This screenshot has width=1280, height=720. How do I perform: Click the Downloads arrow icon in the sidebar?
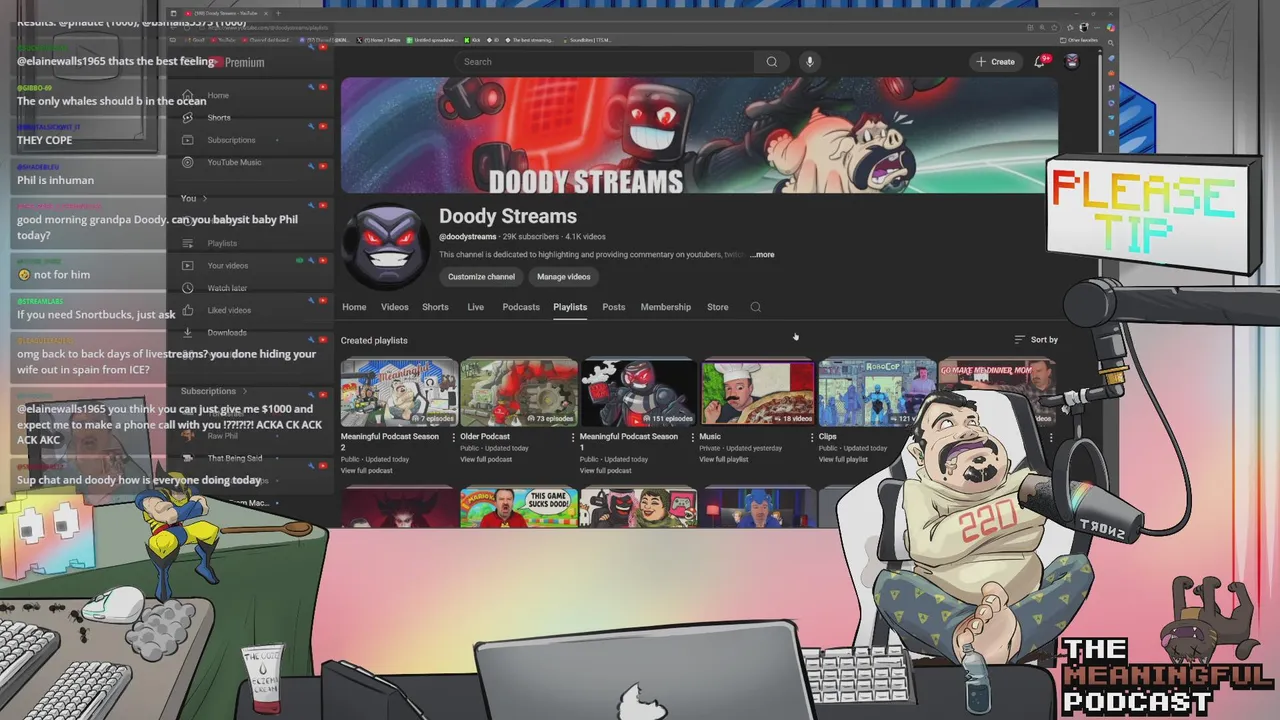[x=187, y=332]
